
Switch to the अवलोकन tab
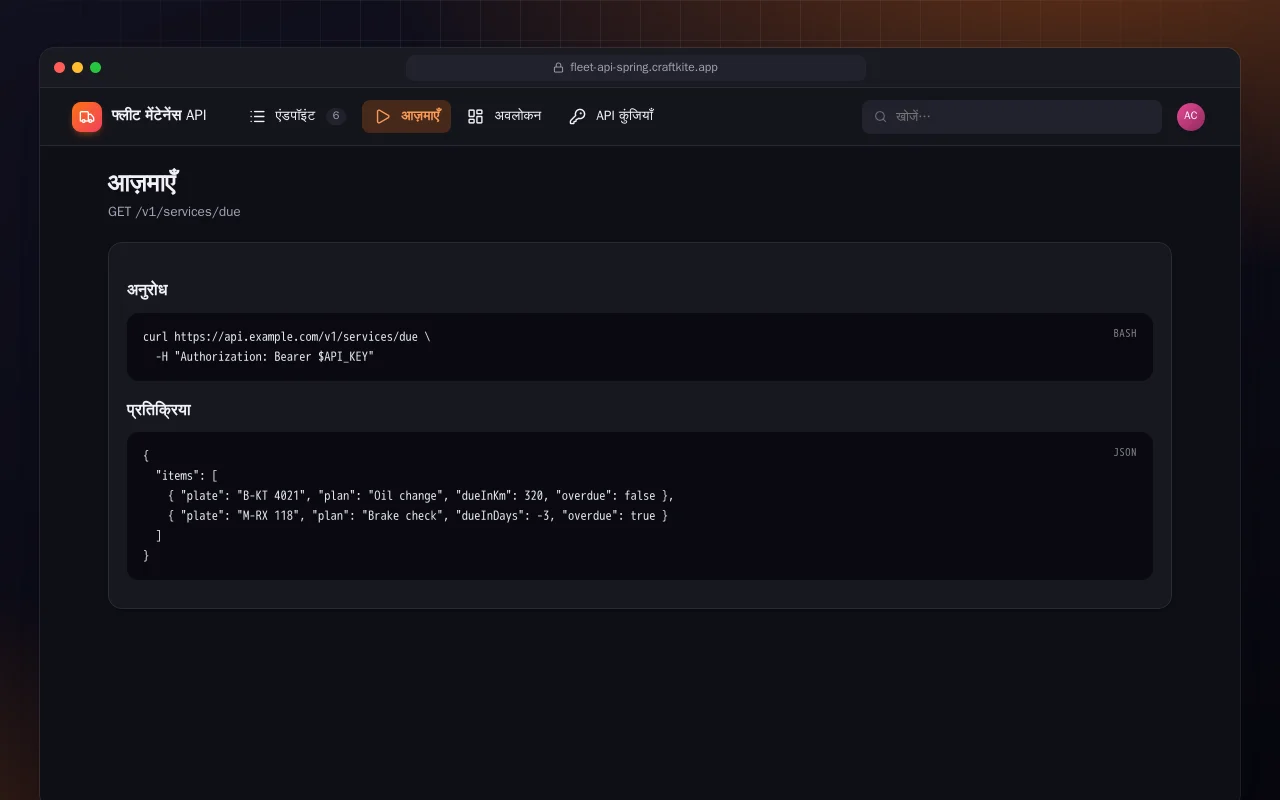tap(504, 116)
